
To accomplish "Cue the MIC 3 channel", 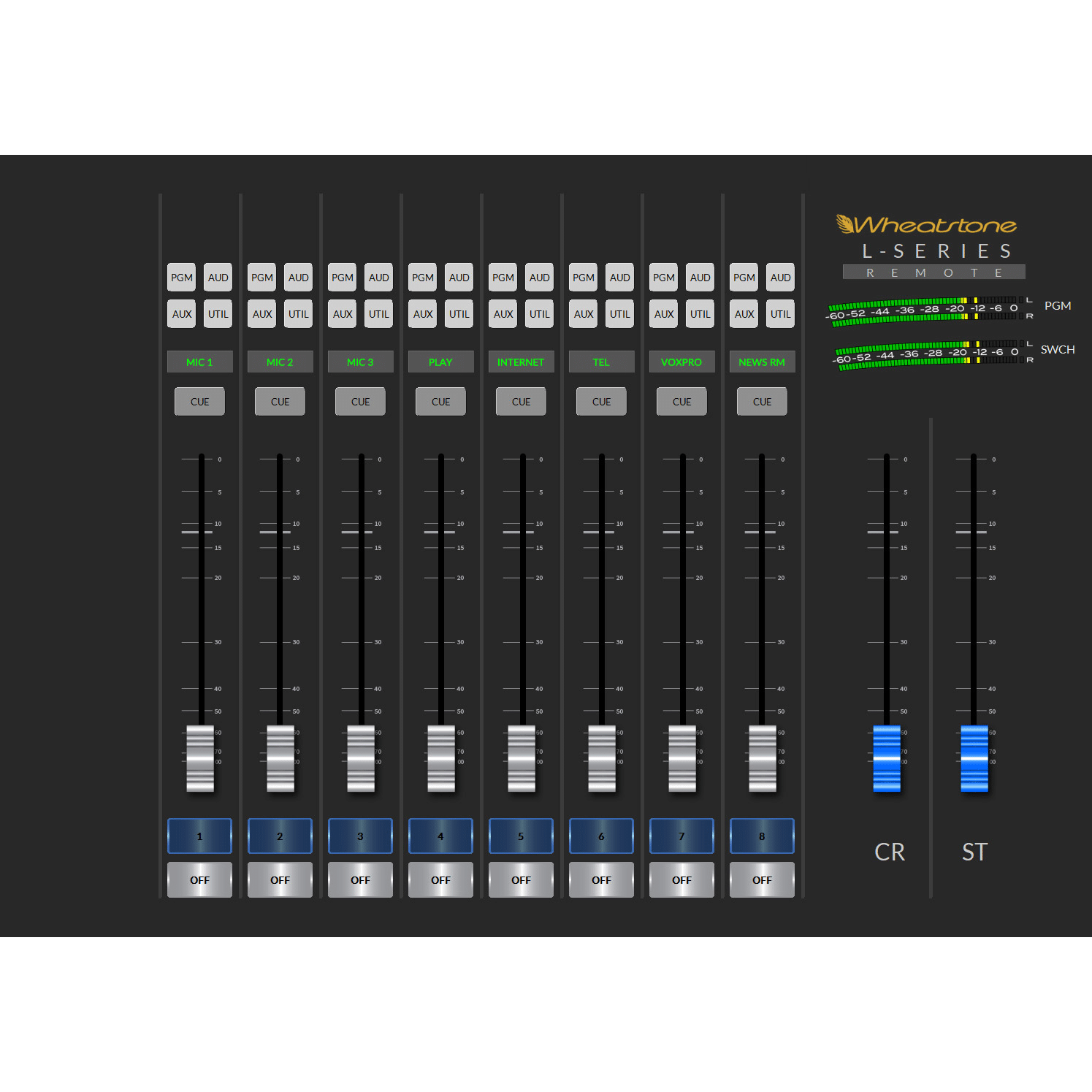I will click(360, 402).
